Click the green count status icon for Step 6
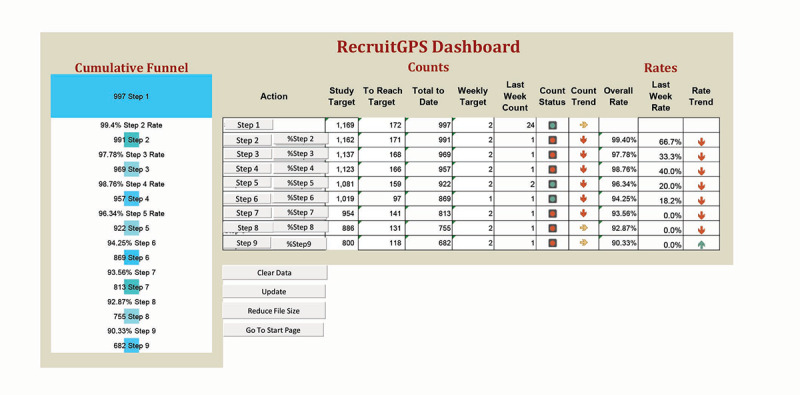This screenshot has width=800, height=395. click(553, 199)
